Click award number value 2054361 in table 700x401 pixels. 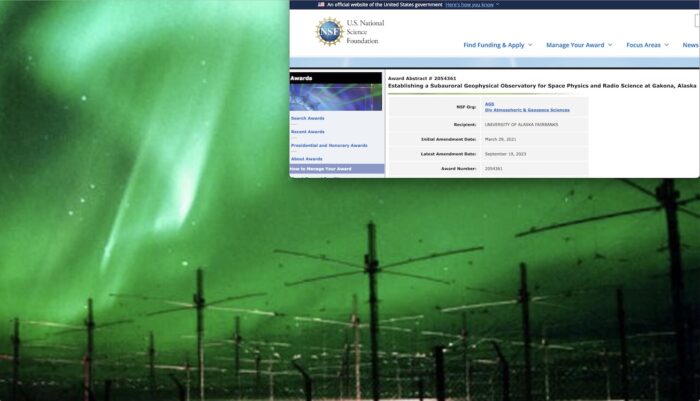click(x=494, y=169)
